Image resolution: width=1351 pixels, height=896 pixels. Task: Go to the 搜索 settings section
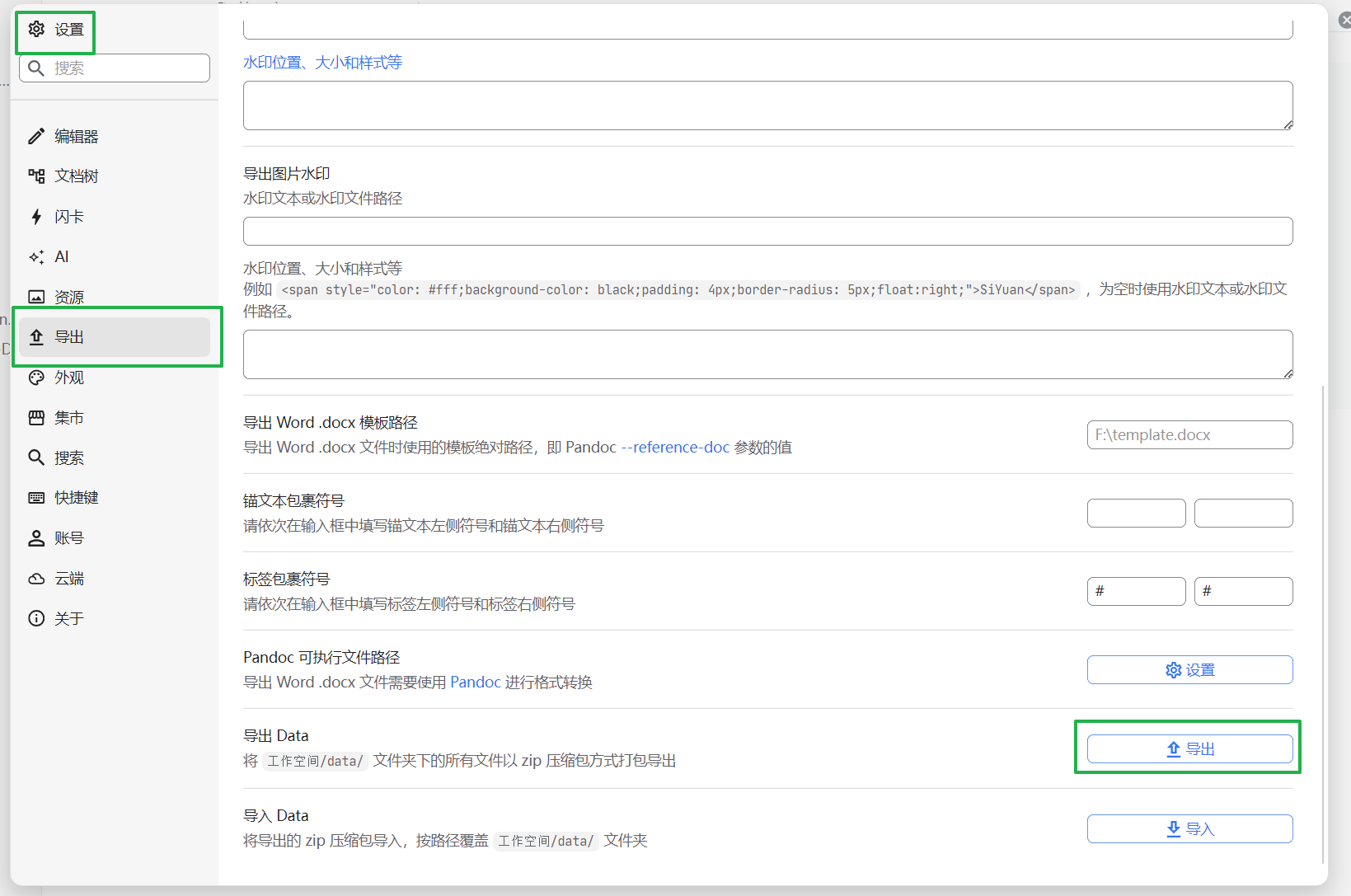[68, 458]
